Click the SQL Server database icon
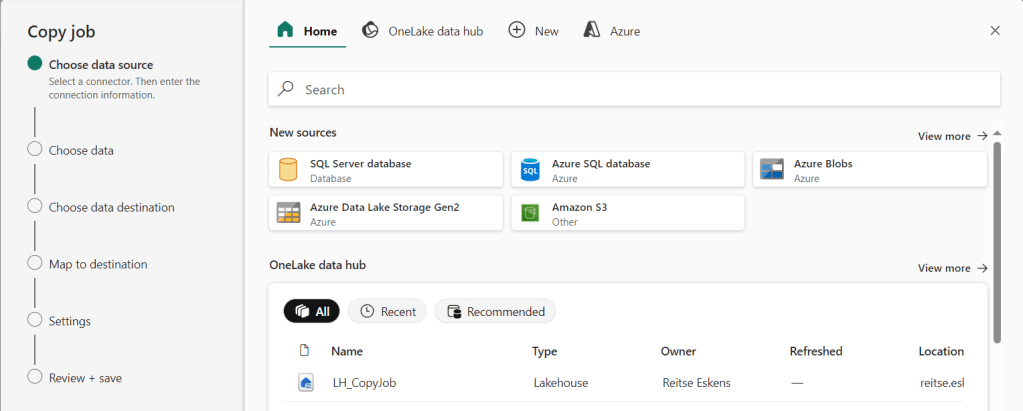The height and width of the screenshot is (411, 1023). [289, 170]
